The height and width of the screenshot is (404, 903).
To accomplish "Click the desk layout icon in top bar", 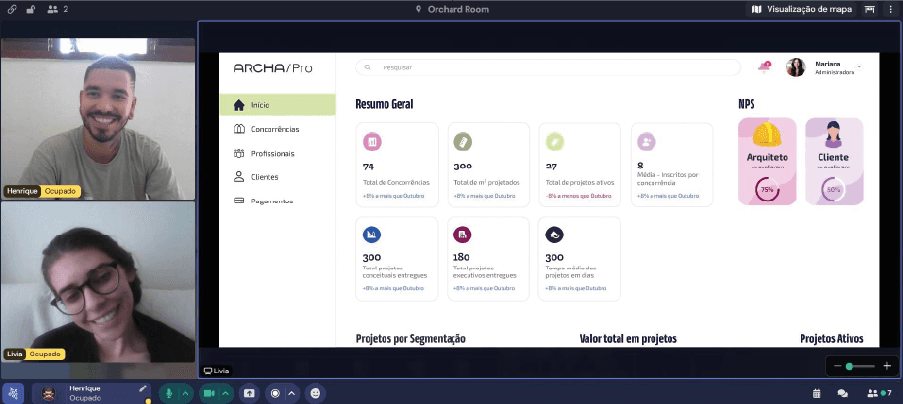I will coord(870,9).
